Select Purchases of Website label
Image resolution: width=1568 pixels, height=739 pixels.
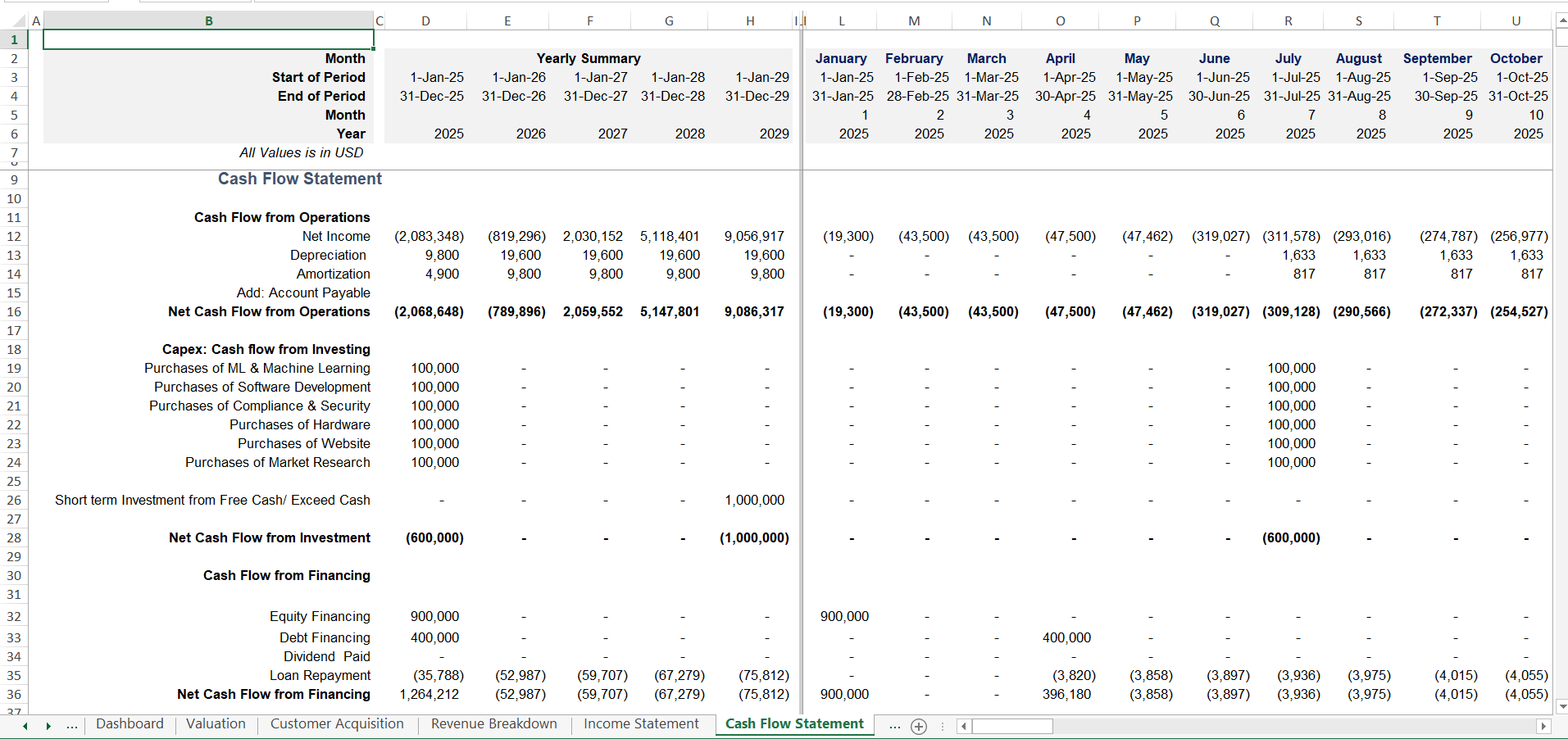(x=303, y=444)
